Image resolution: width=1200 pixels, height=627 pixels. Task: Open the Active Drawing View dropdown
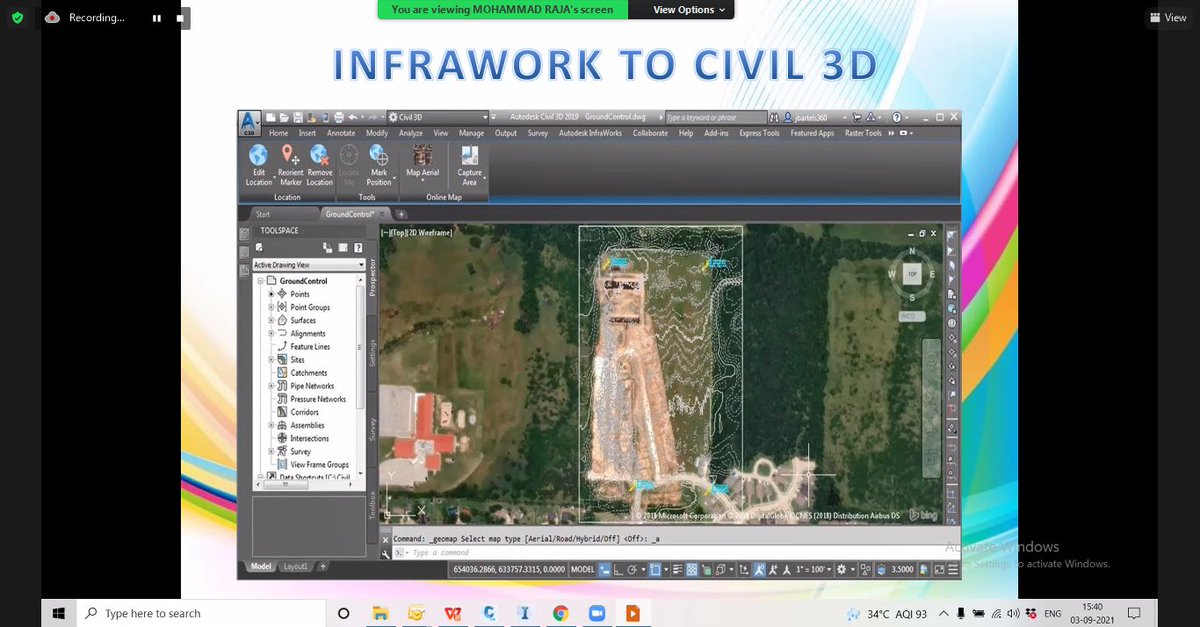click(x=309, y=265)
